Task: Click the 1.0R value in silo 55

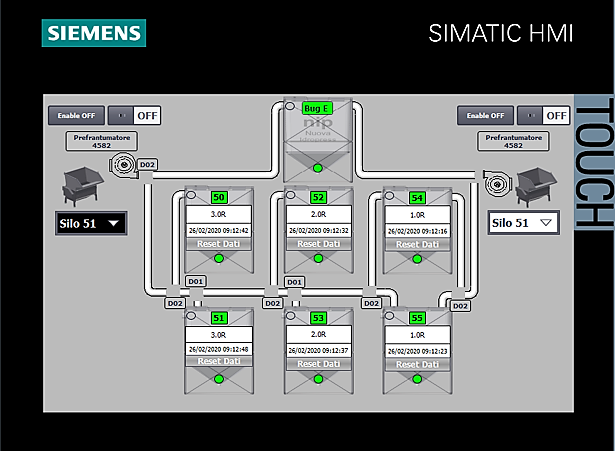Action: (x=417, y=335)
